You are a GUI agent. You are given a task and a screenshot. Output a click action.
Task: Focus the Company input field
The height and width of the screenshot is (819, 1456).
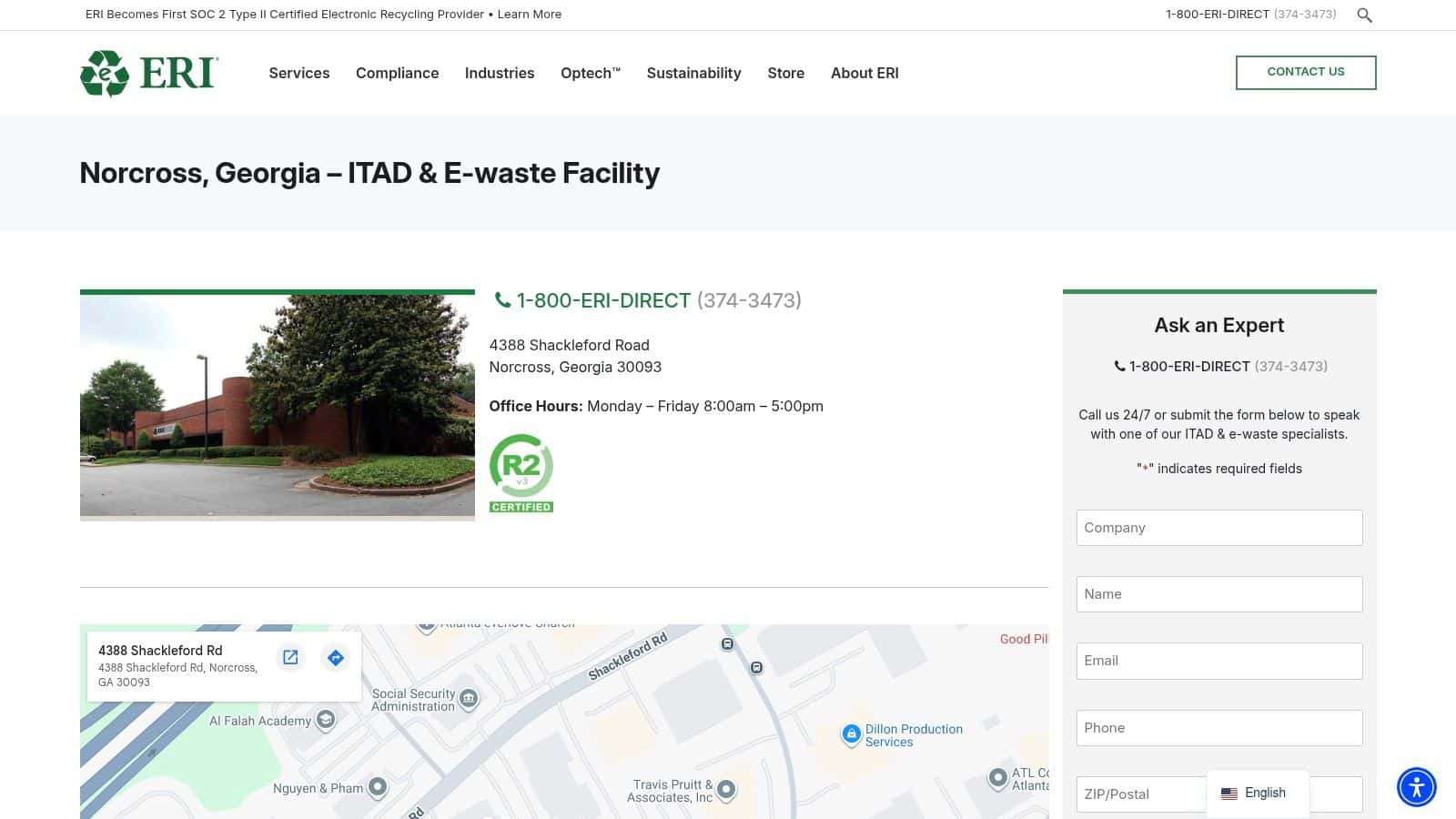1219,528
